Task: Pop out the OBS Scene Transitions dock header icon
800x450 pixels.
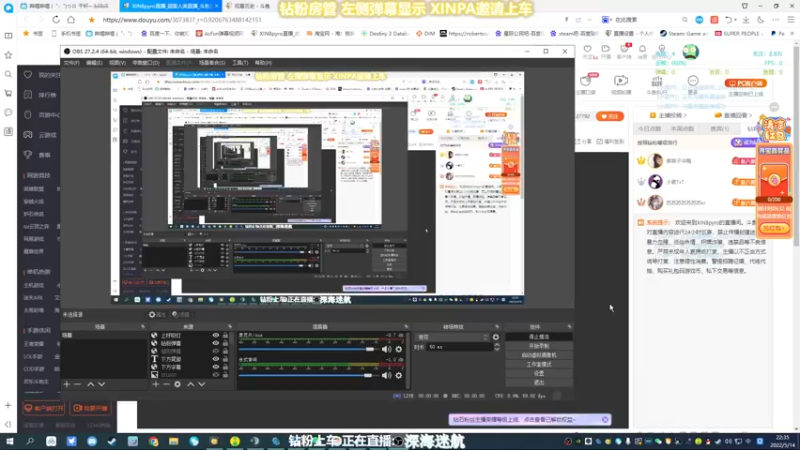Action: pos(497,327)
